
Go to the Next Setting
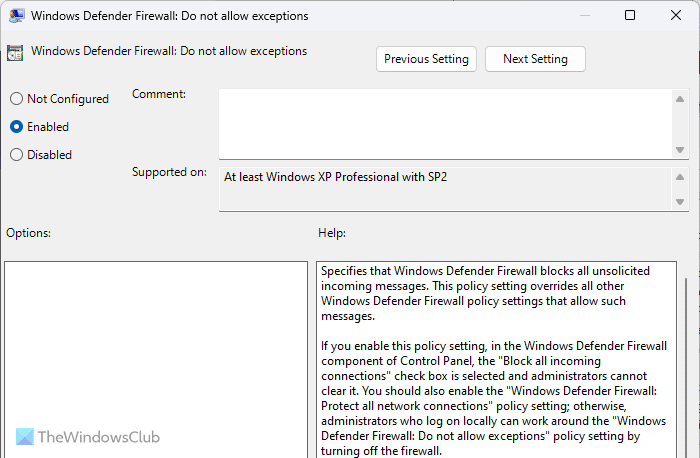point(535,59)
